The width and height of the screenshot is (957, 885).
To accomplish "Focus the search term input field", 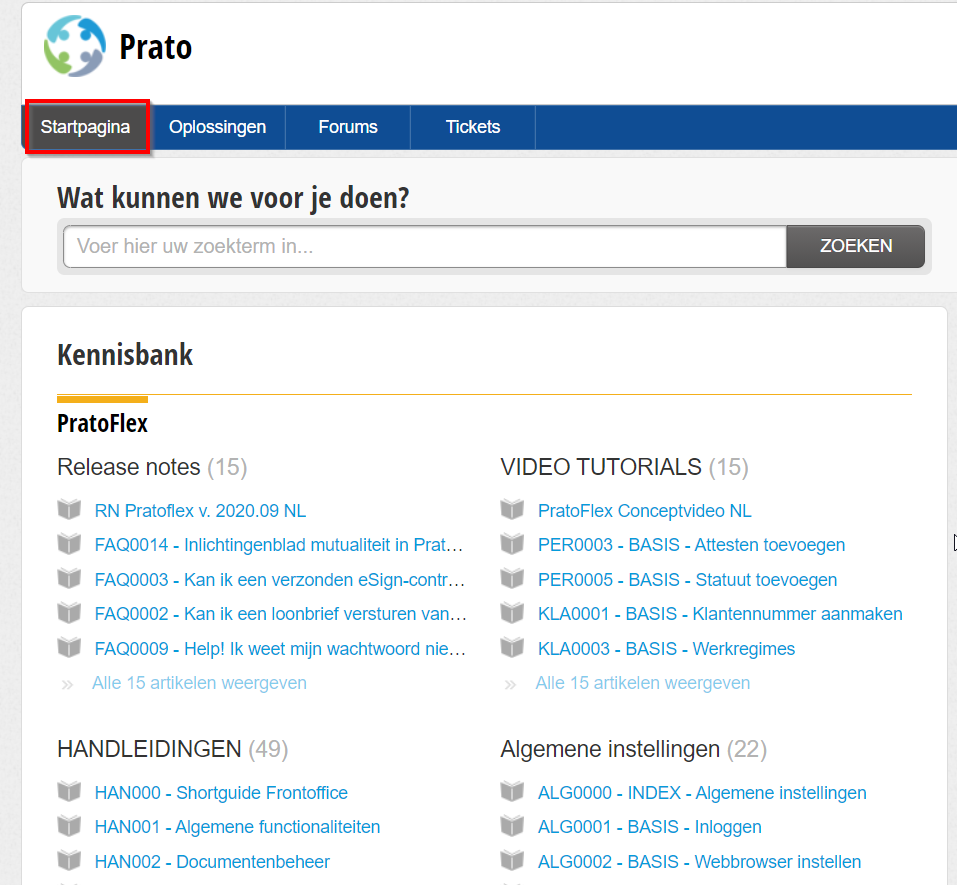I will click(425, 246).
